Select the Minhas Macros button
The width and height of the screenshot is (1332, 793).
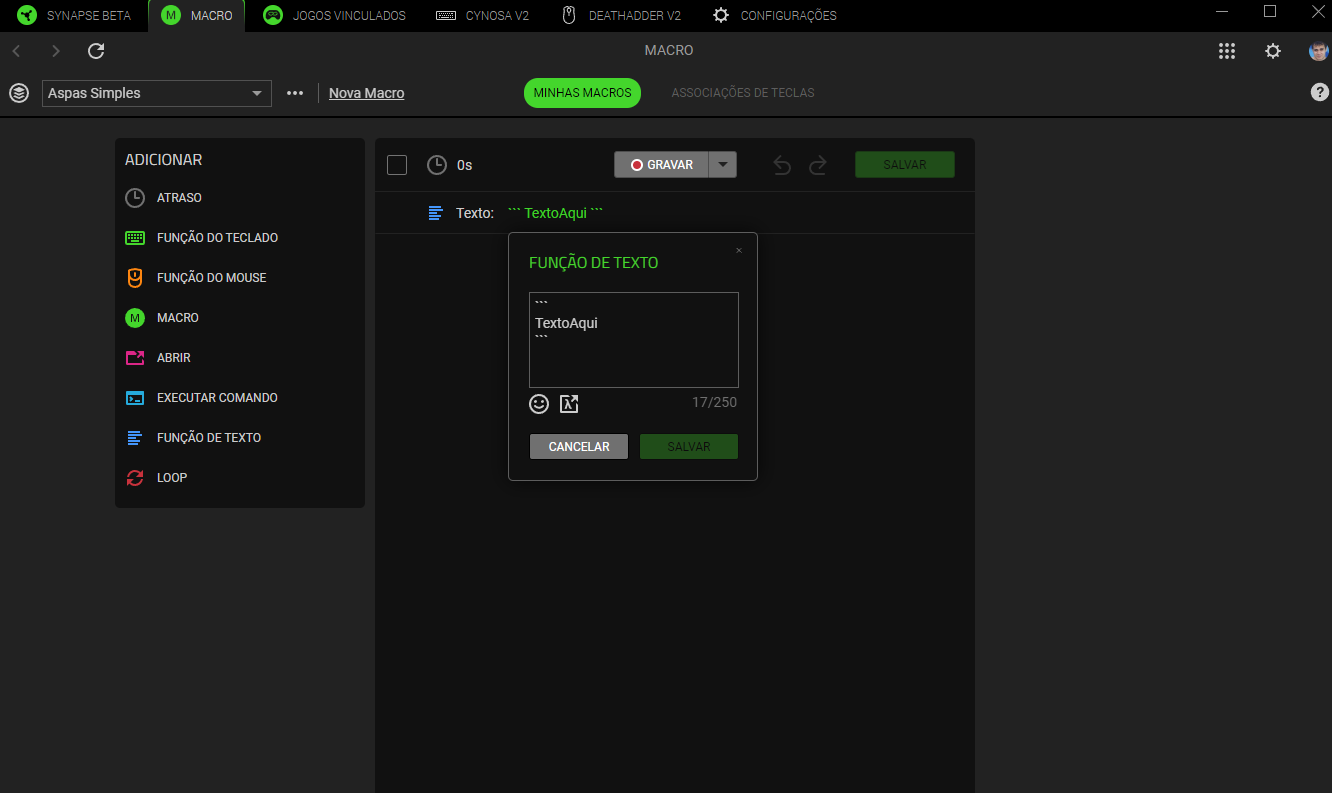pos(582,93)
